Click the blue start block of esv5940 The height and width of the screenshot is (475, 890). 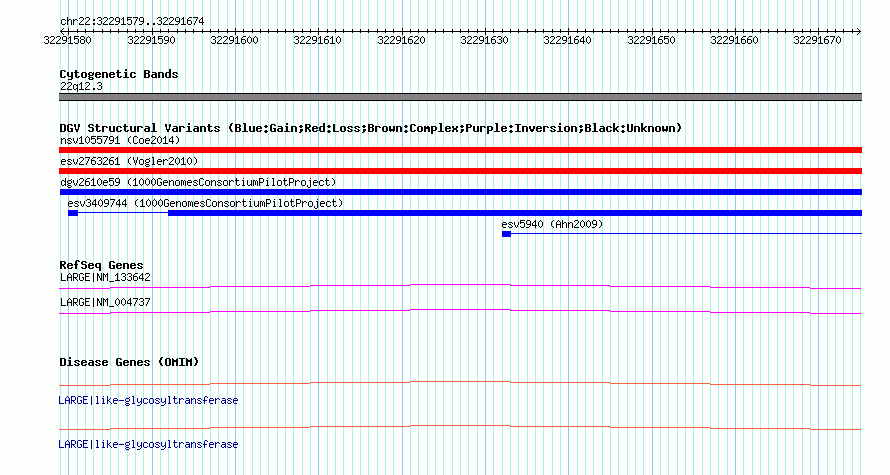[x=506, y=234]
